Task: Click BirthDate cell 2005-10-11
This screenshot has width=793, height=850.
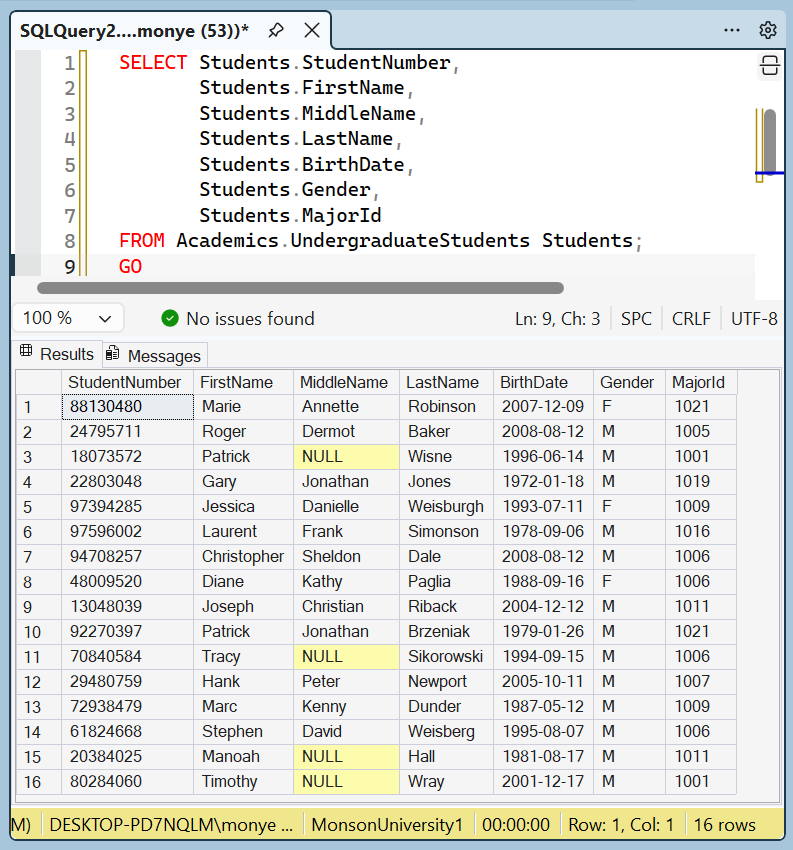Action: click(x=544, y=681)
